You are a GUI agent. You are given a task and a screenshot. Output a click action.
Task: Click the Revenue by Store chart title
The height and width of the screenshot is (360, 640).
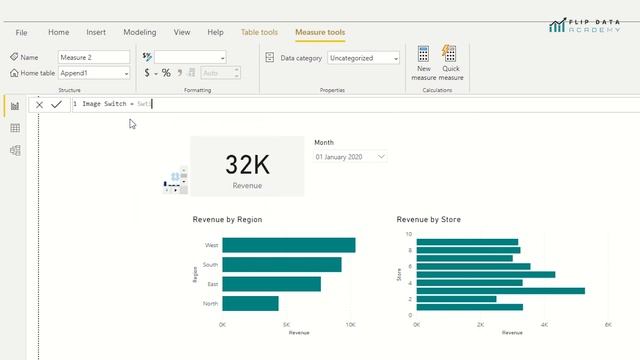[x=429, y=220]
